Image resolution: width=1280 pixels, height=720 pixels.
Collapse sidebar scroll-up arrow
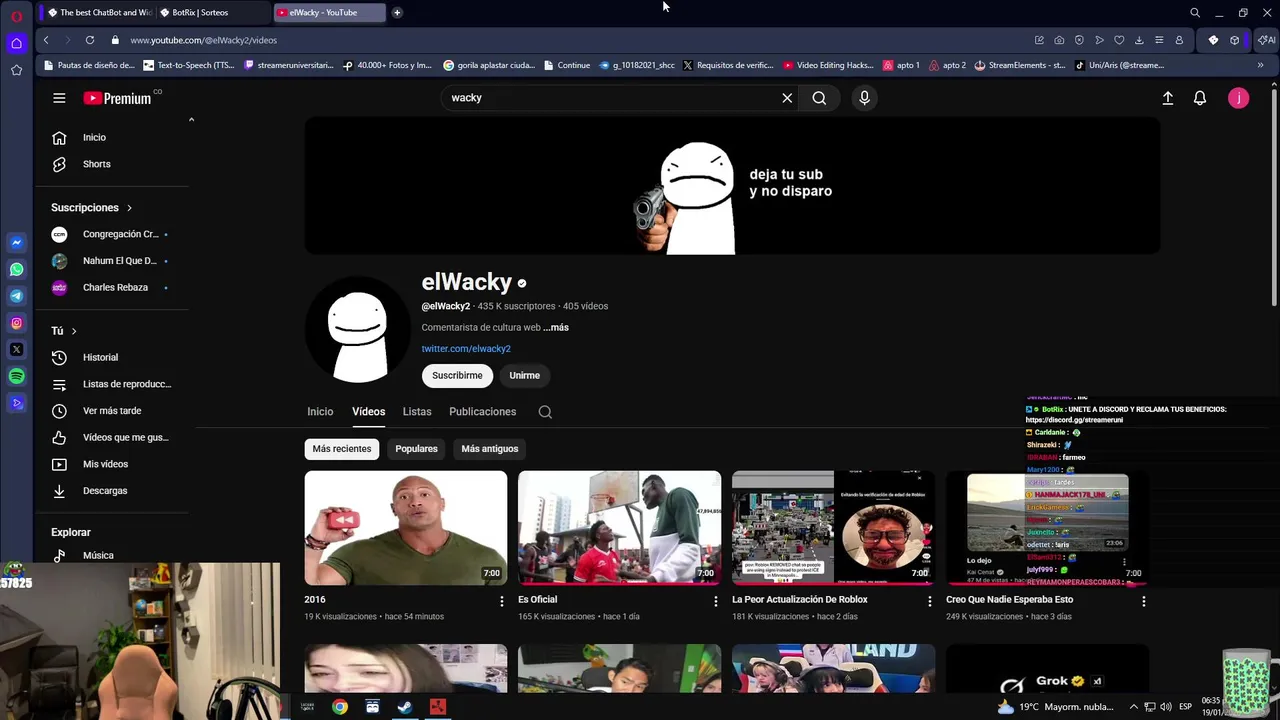click(191, 120)
